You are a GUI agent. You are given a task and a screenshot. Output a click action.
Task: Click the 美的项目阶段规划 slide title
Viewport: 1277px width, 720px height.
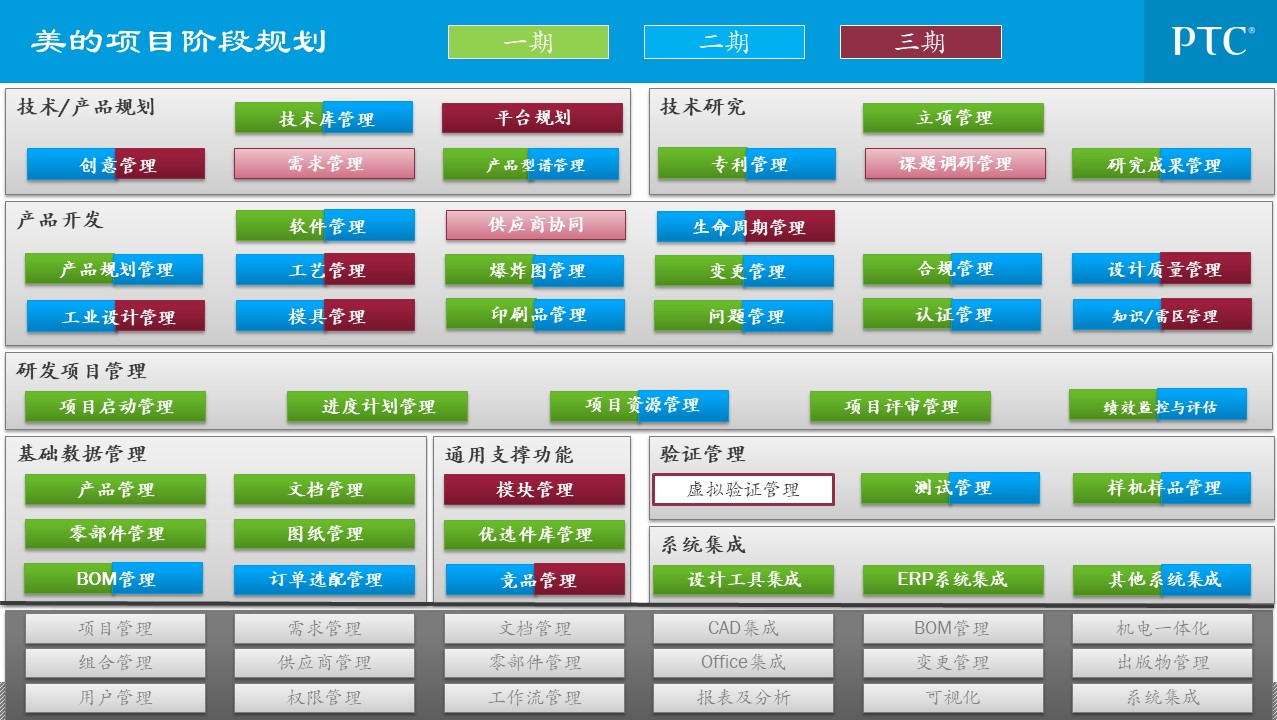click(x=179, y=41)
